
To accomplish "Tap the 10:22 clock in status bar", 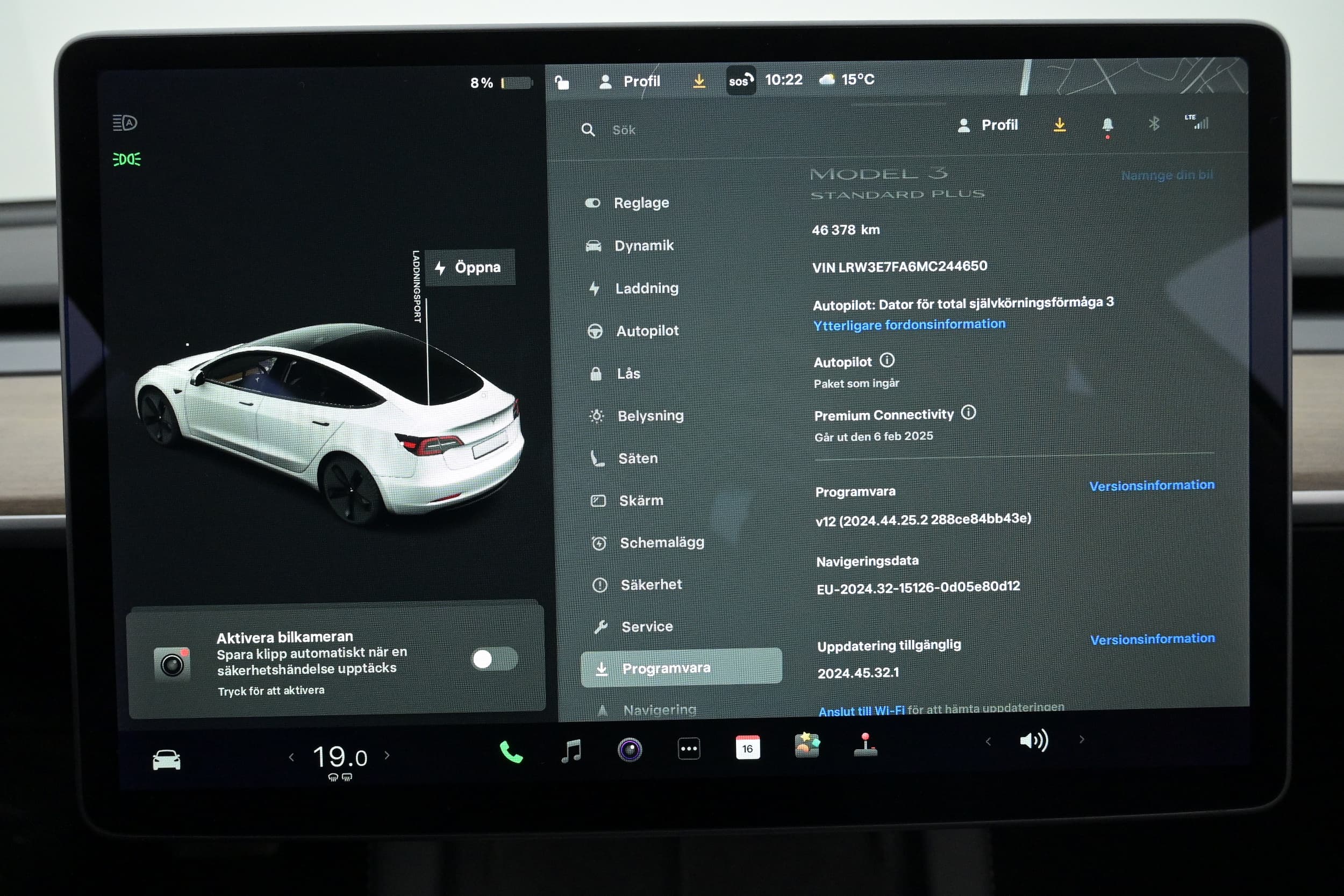I will 783,80.
